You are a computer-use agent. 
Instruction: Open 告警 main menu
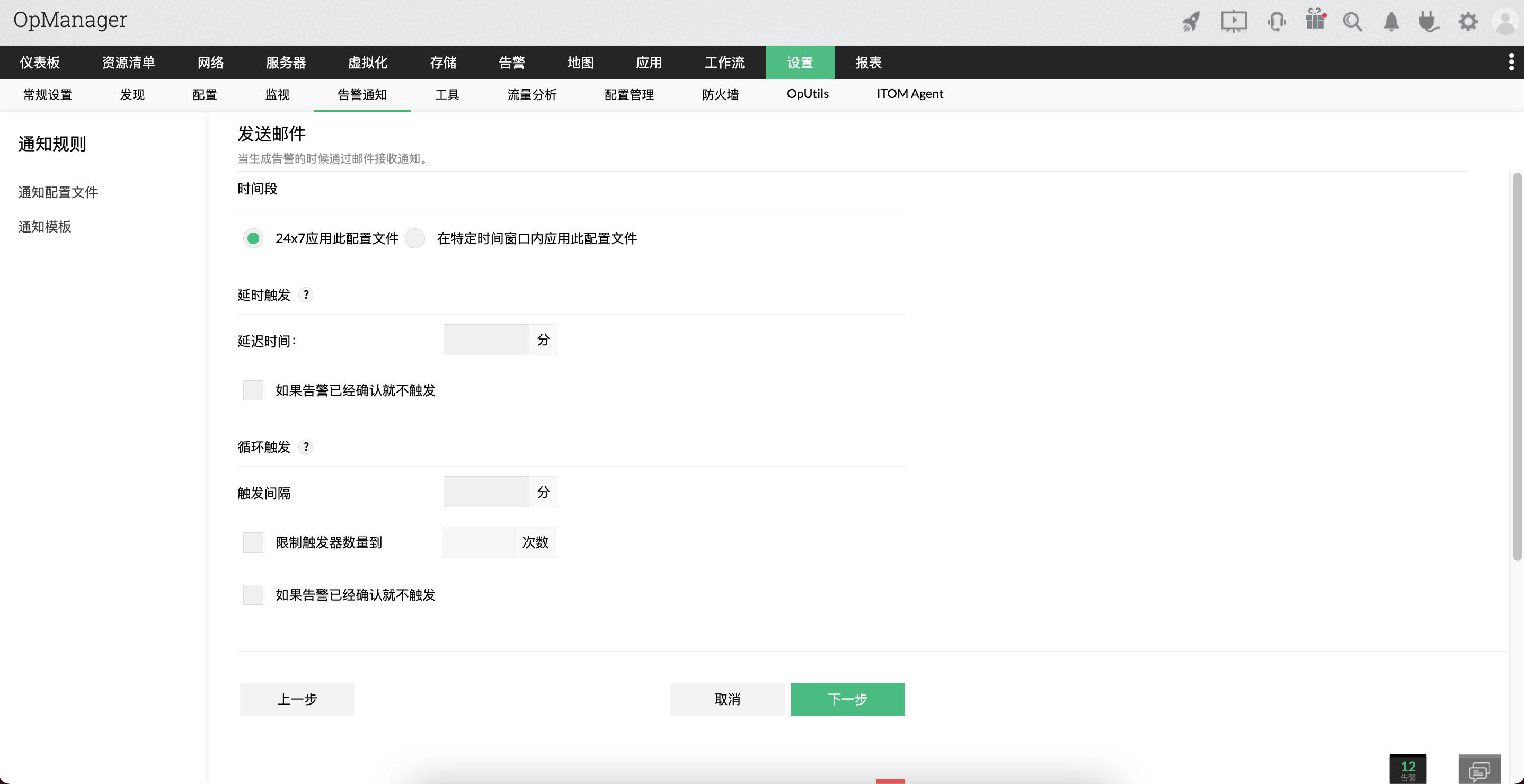pos(512,62)
